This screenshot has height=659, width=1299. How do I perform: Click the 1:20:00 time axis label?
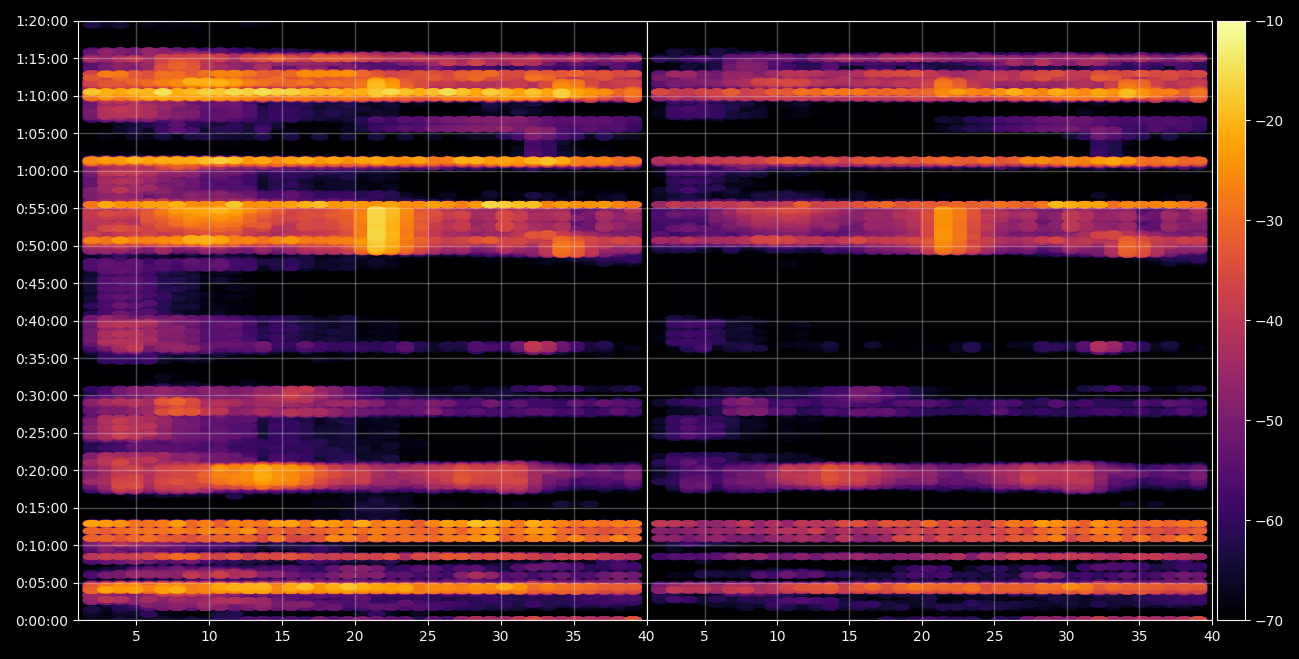(41, 21)
